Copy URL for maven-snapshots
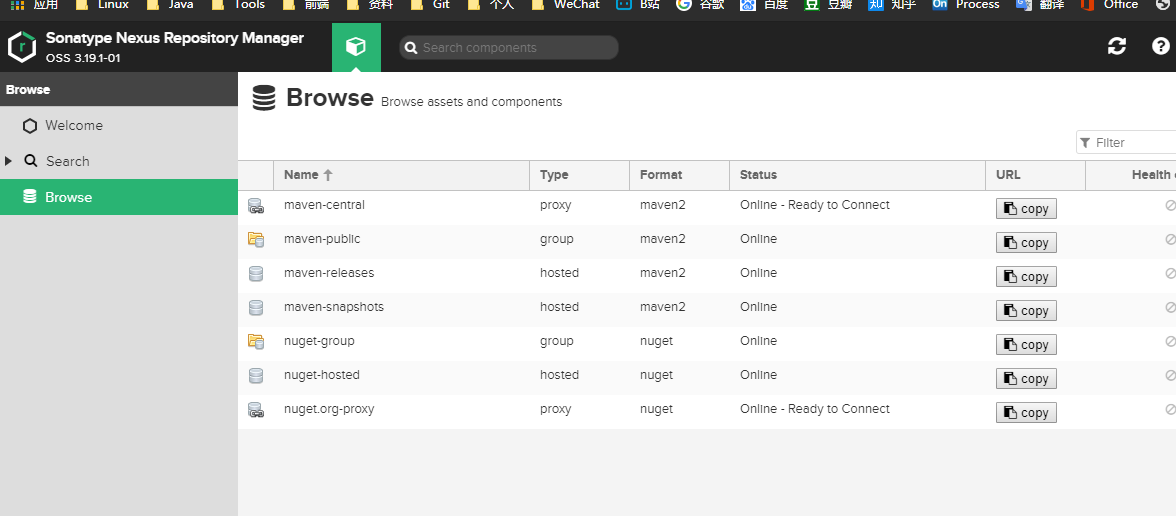This screenshot has height=516, width=1176. click(x=1026, y=310)
